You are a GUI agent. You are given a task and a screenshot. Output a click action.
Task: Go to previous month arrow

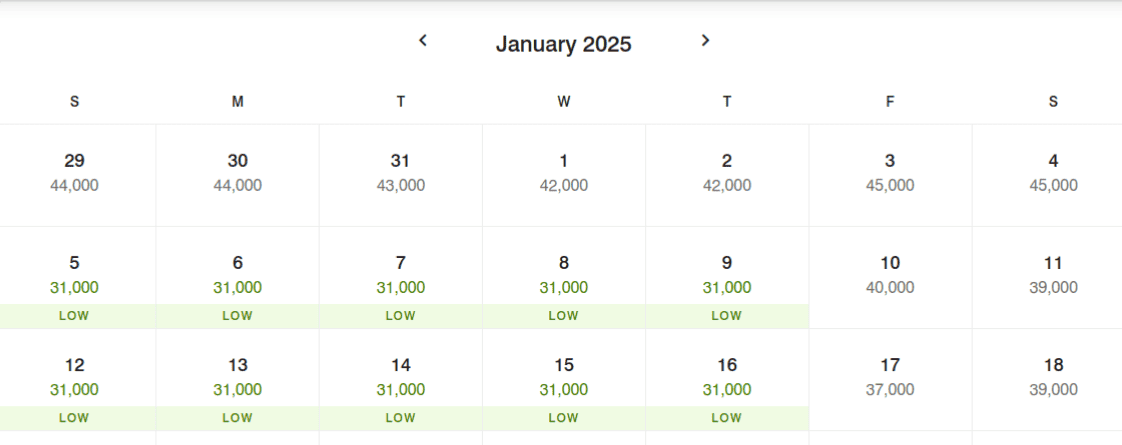pyautogui.click(x=423, y=41)
